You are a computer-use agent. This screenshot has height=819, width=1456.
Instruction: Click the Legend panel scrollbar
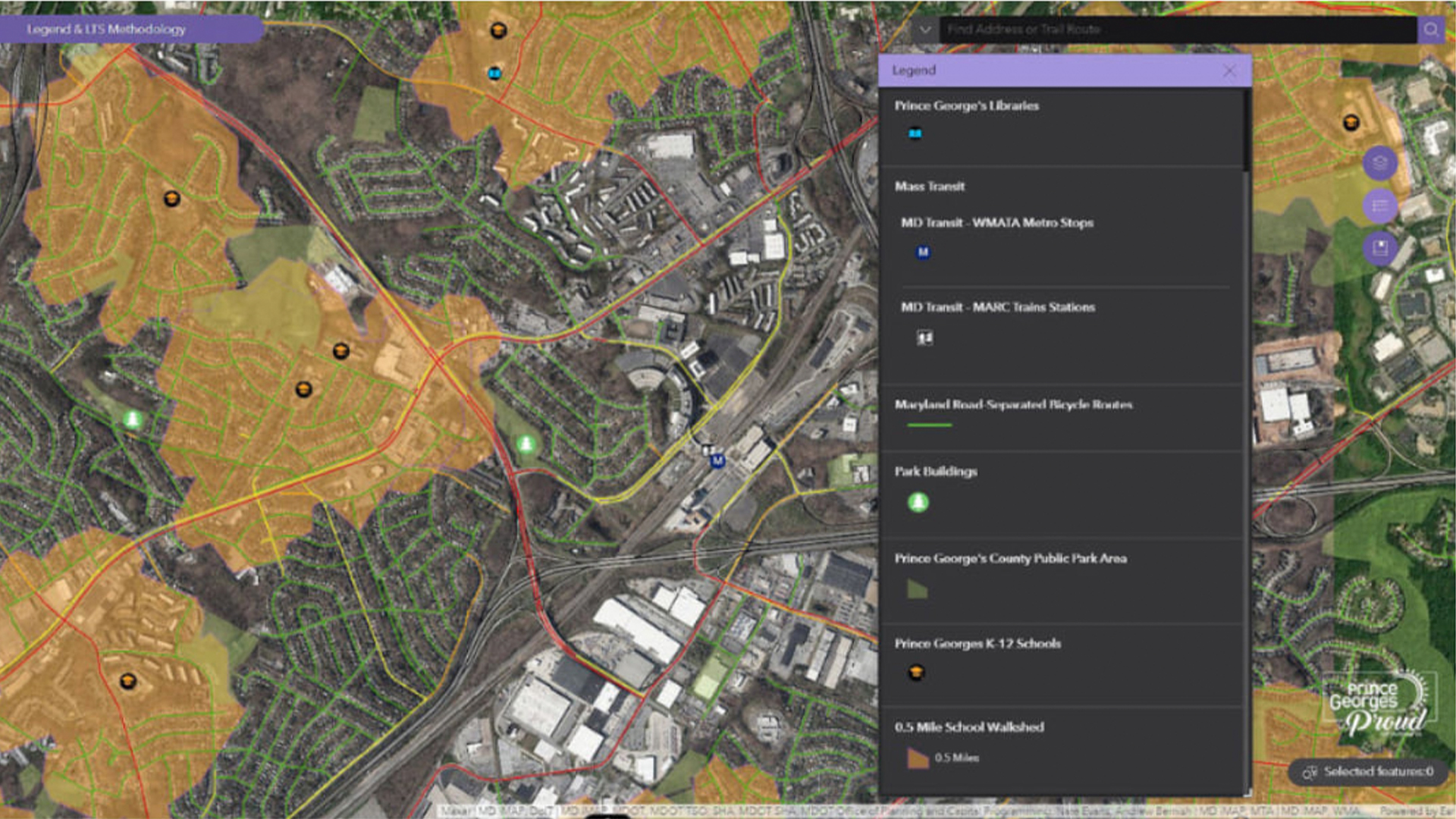tap(1247, 129)
